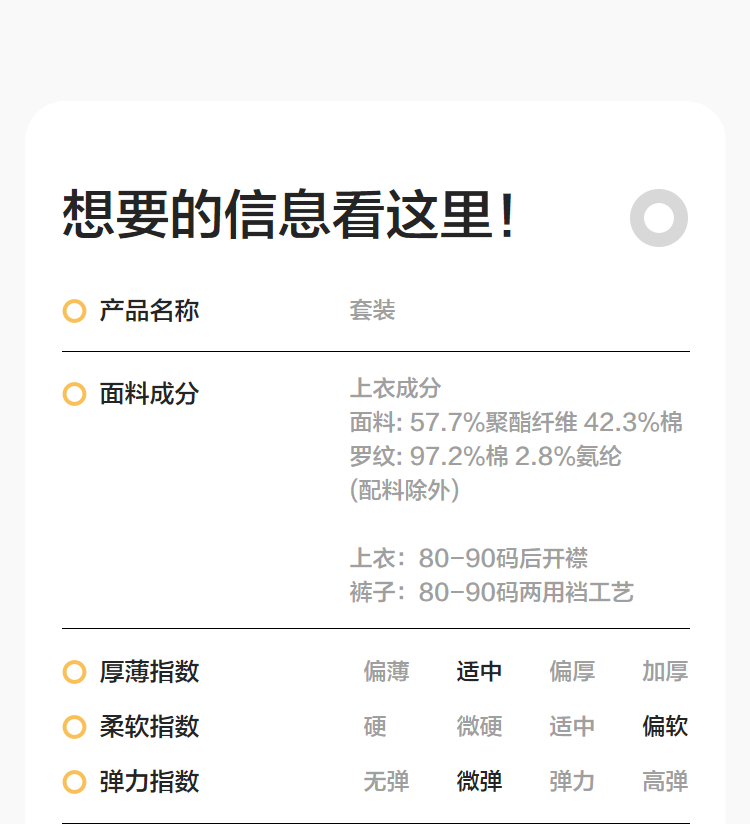Click the 产品名称 label

click(149, 311)
